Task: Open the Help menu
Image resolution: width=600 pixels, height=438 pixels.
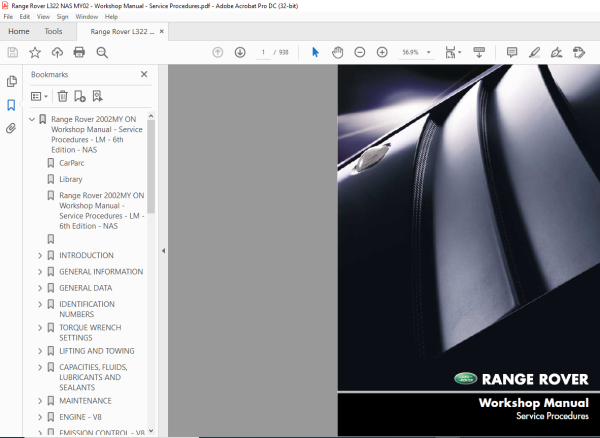Action: [111, 17]
